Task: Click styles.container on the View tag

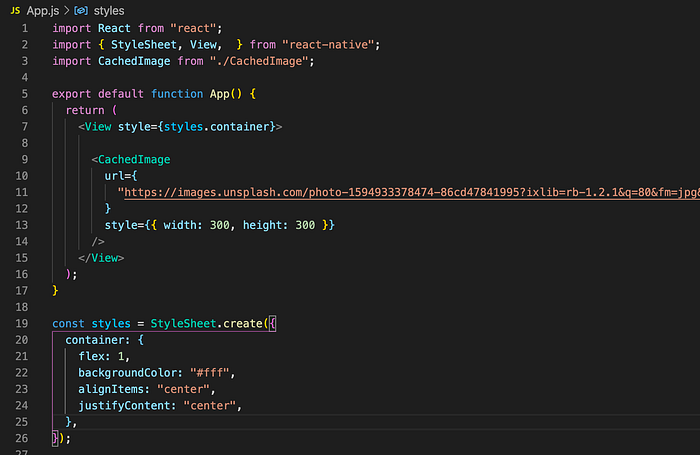Action: [216, 127]
